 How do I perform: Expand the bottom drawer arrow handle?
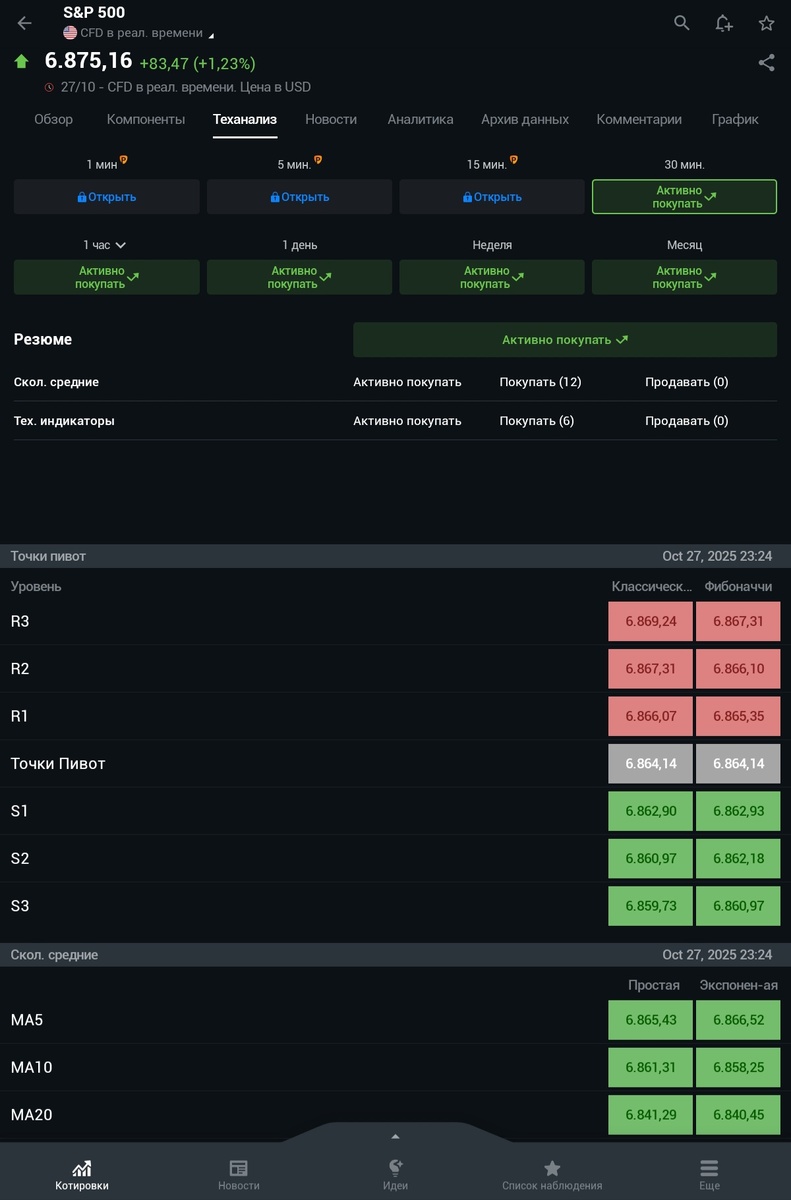tap(395, 1136)
